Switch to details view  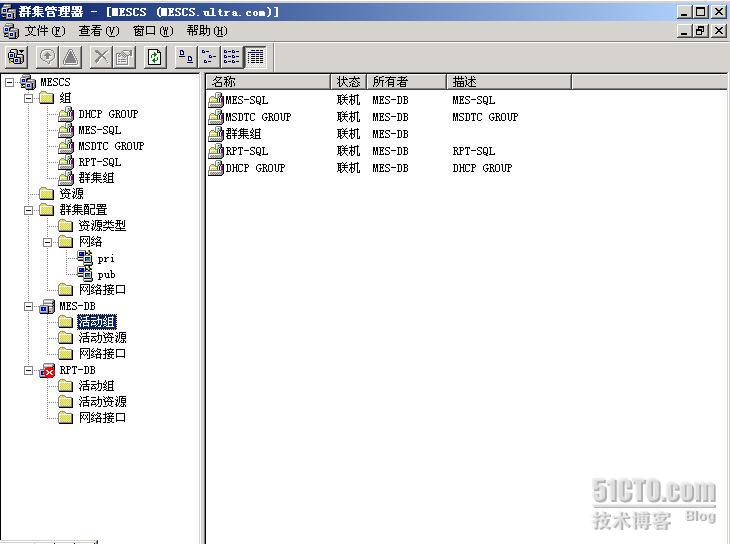[255, 57]
